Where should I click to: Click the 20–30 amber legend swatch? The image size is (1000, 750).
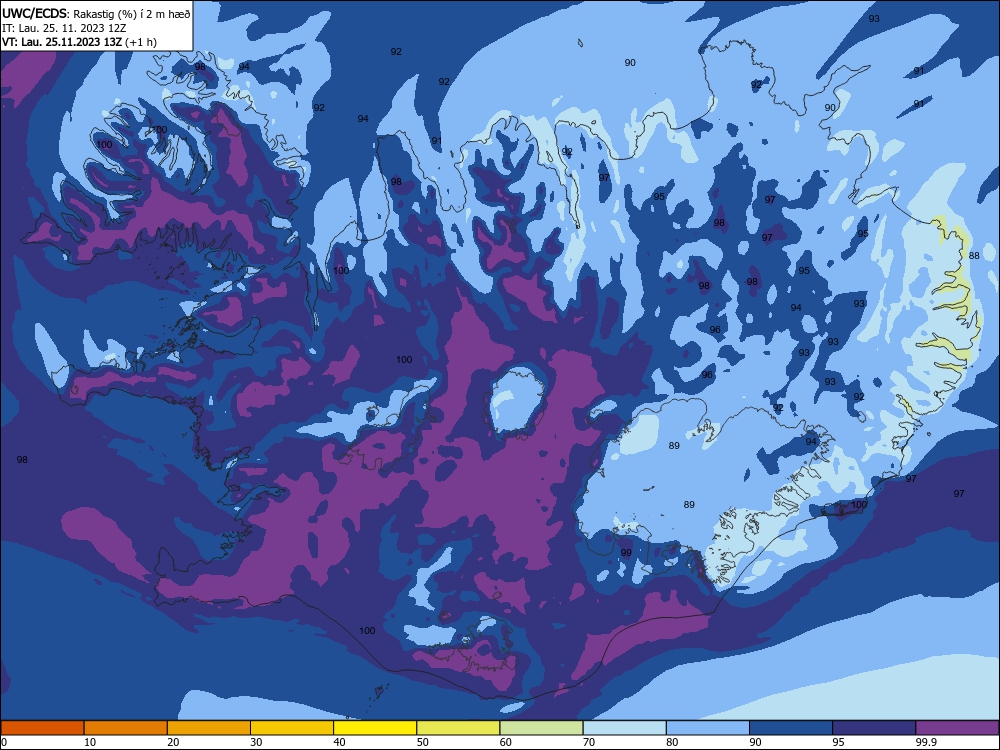coord(209,727)
